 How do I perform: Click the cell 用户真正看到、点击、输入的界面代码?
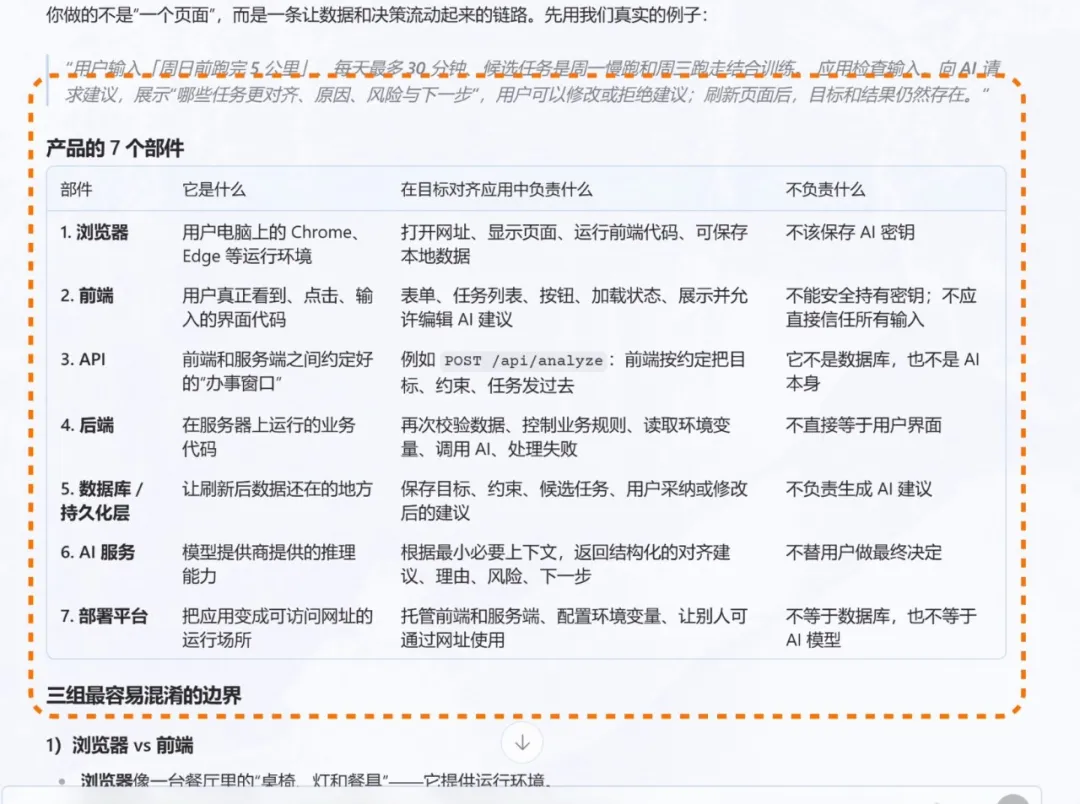pos(278,307)
